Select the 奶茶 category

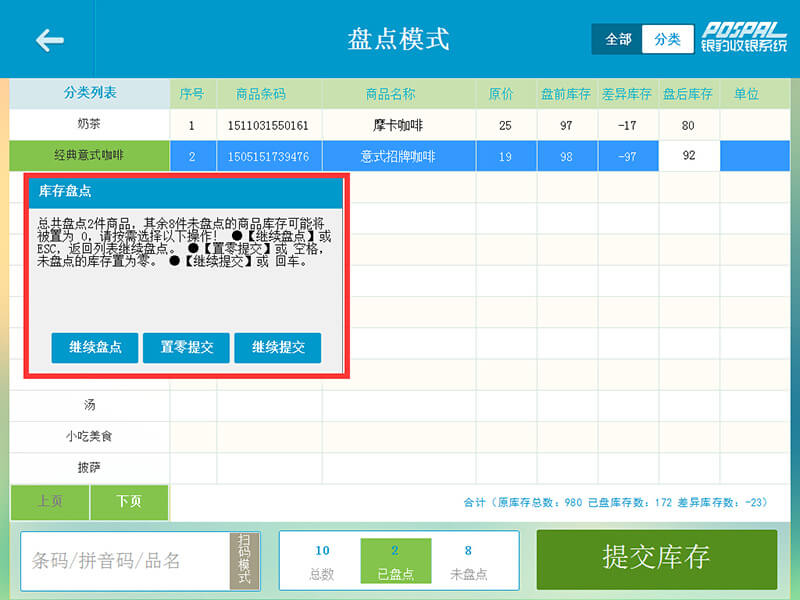(90, 125)
